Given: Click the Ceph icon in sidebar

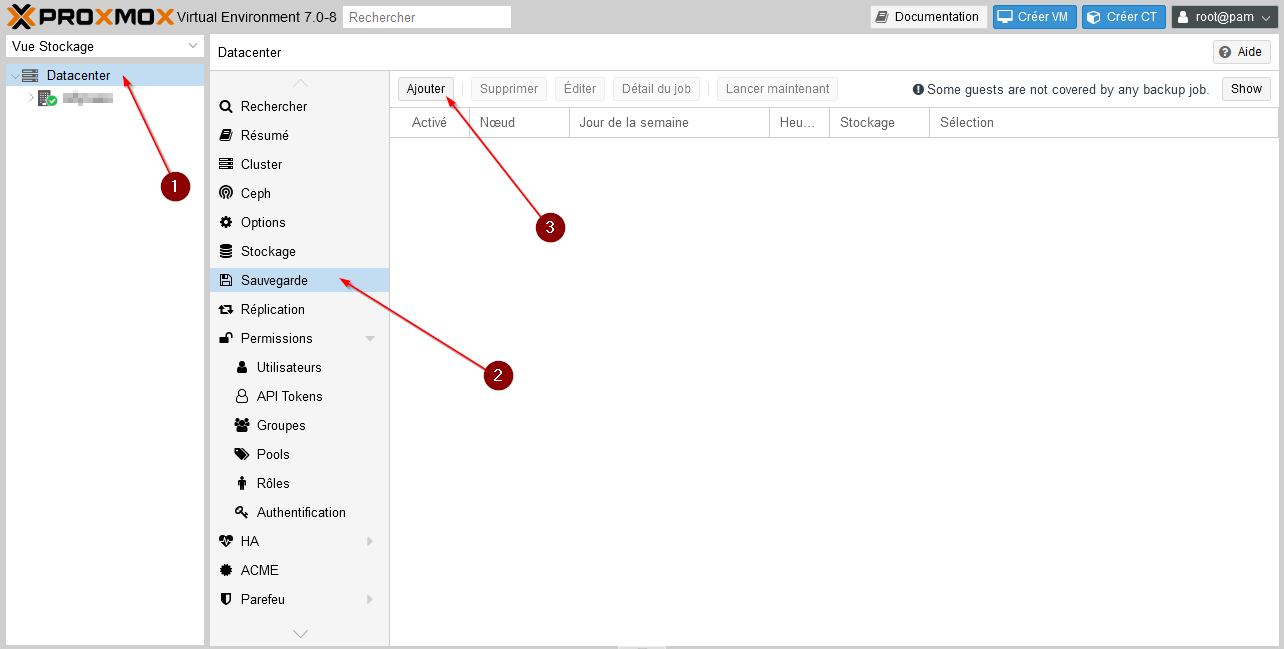Looking at the screenshot, I should (226, 193).
